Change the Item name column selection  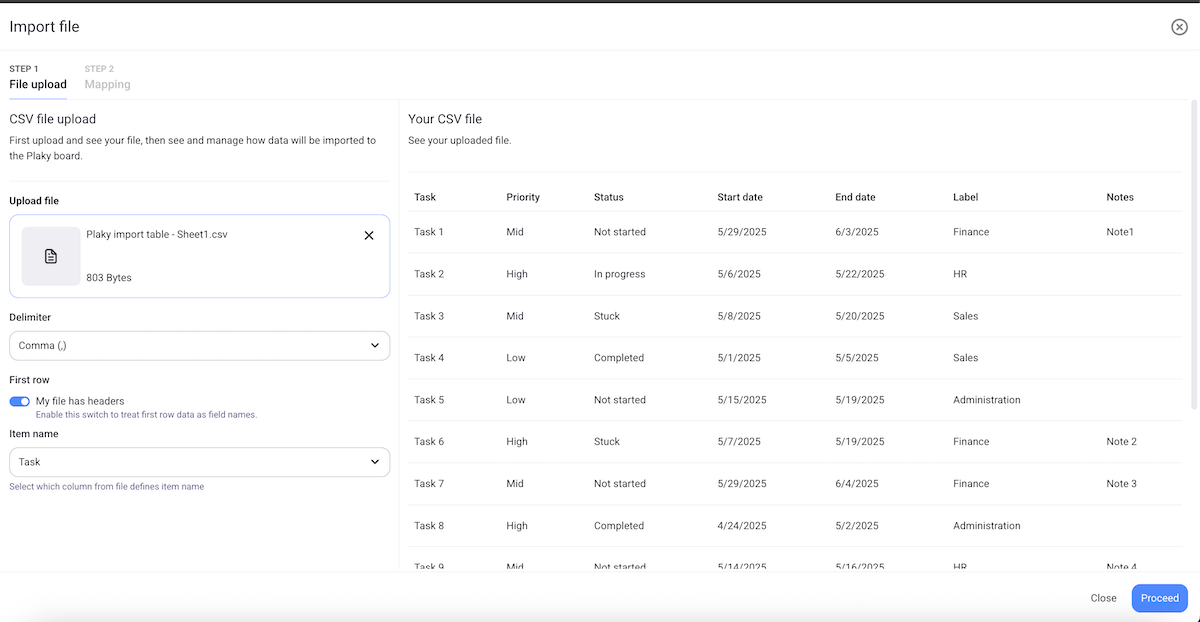tap(199, 462)
